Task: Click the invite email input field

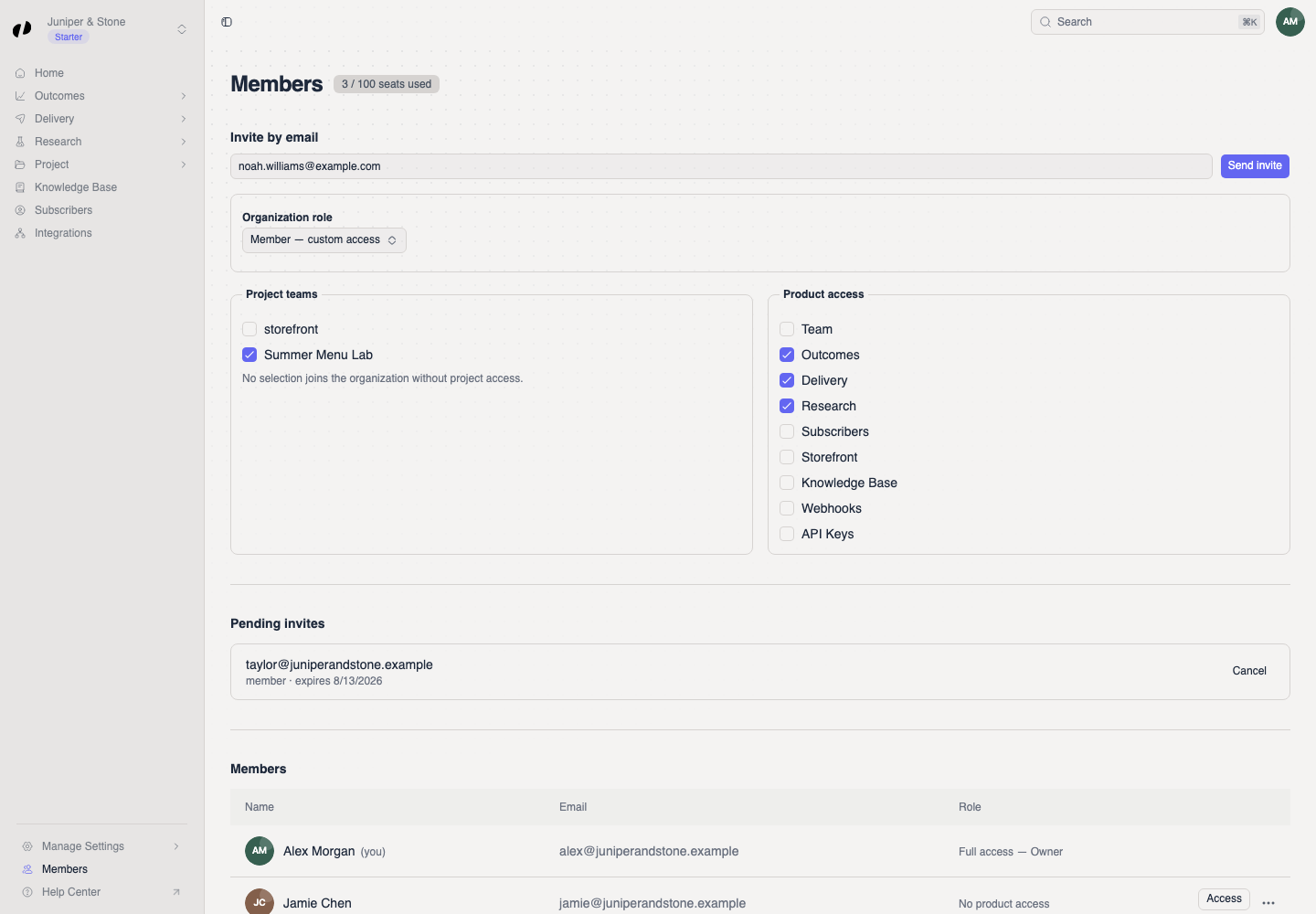Action: 721,166
